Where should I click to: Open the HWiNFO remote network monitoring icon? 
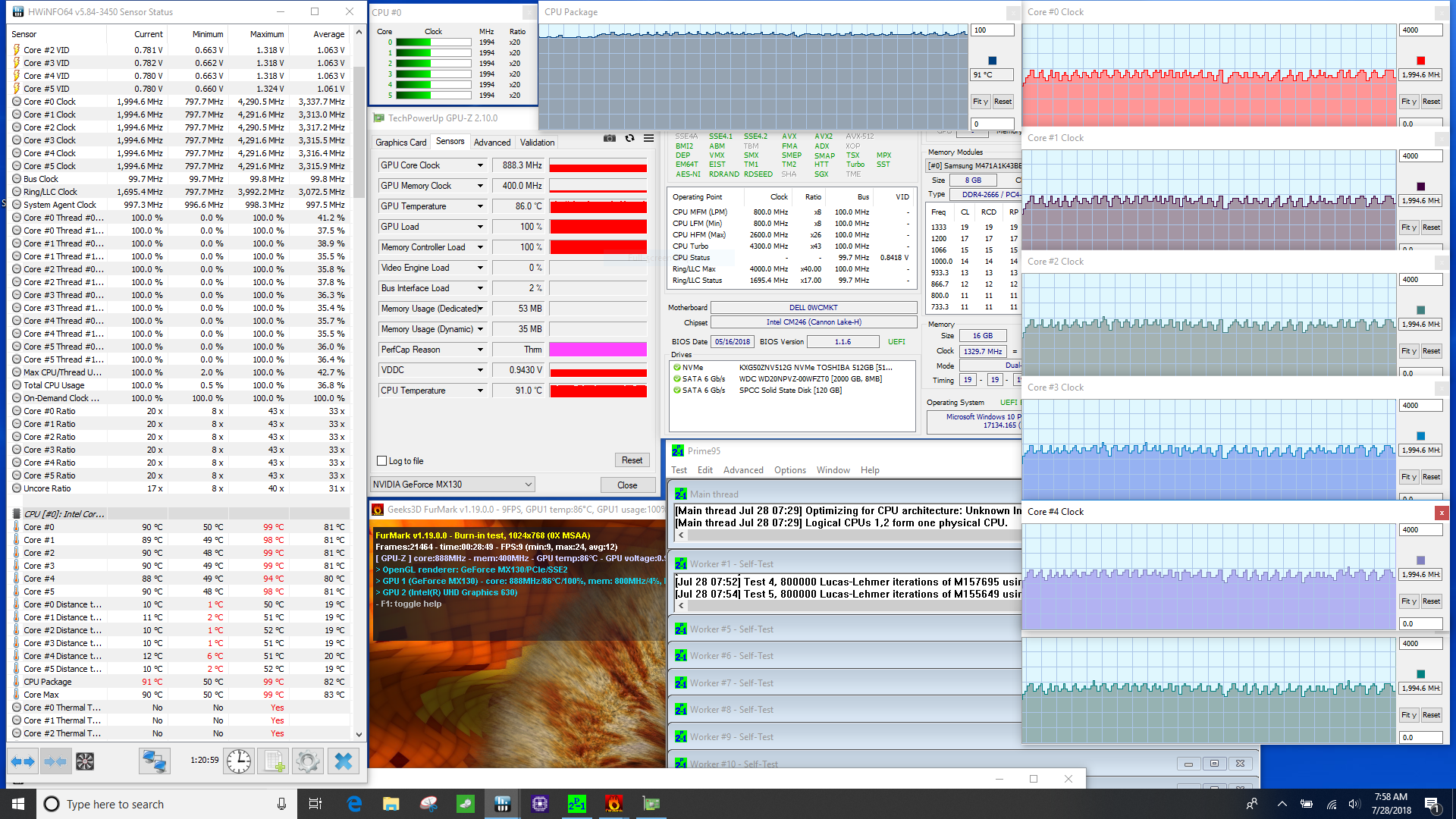click(154, 761)
